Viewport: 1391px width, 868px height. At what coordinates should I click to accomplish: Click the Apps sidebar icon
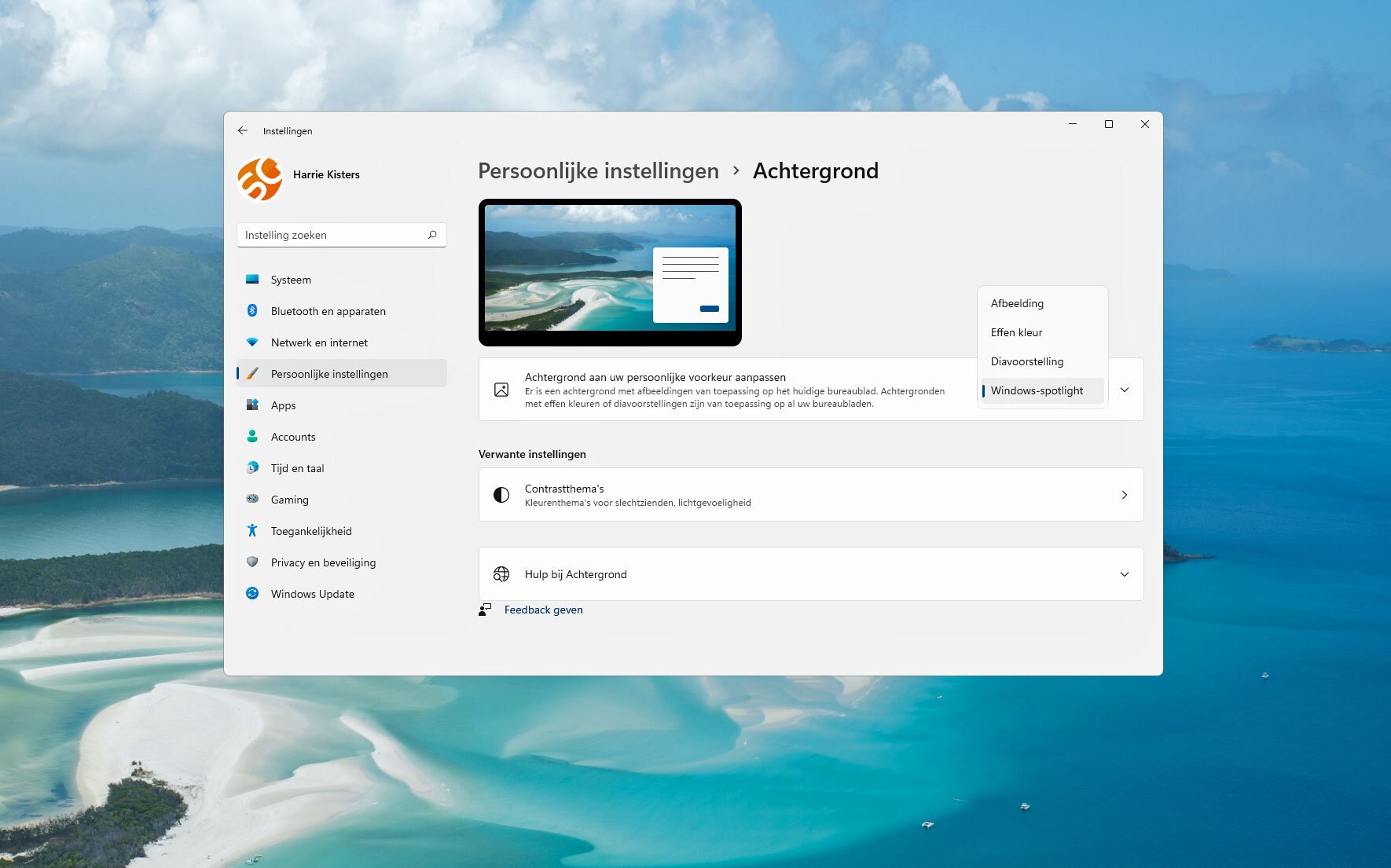(x=252, y=405)
